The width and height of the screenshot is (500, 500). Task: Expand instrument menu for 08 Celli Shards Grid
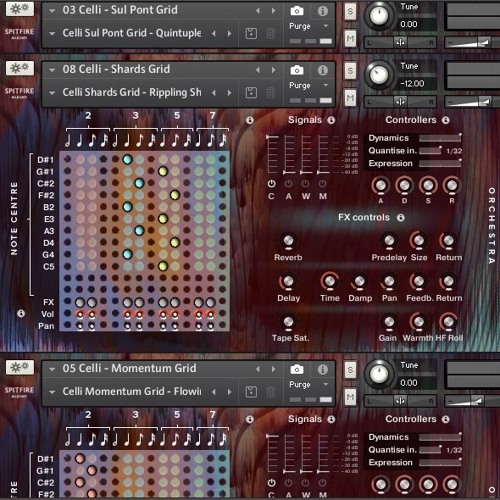pyautogui.click(x=52, y=70)
